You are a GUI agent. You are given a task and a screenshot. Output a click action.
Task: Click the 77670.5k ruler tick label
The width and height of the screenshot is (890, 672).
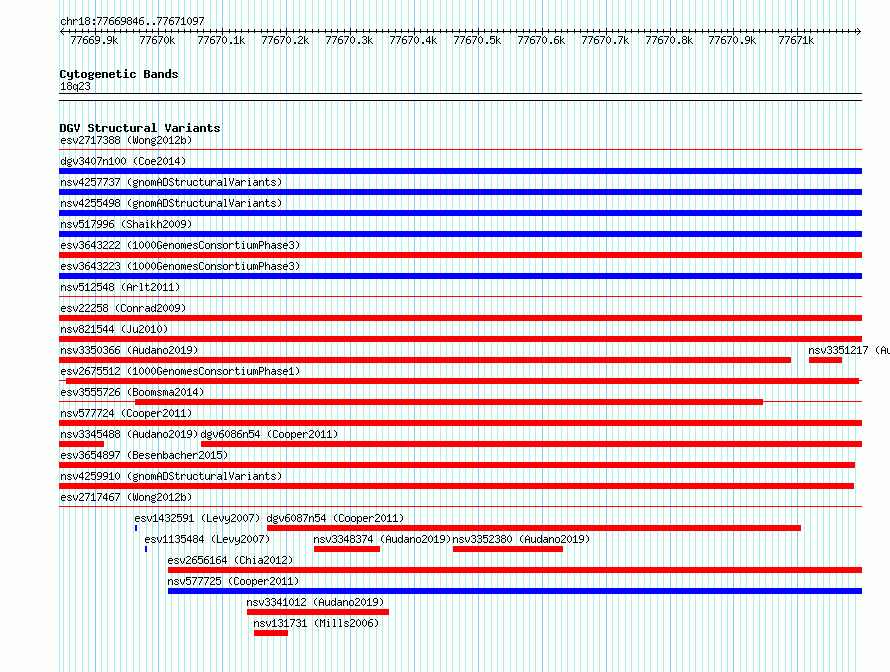pos(477,40)
